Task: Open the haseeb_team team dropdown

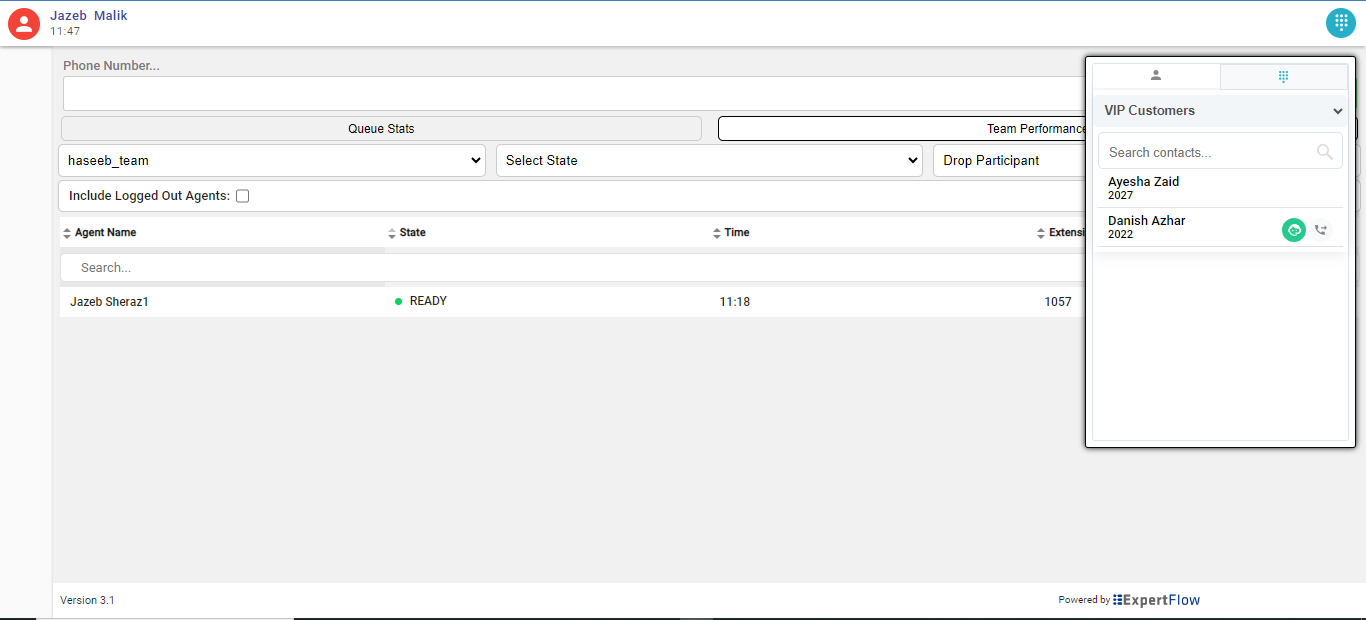Action: (272, 160)
